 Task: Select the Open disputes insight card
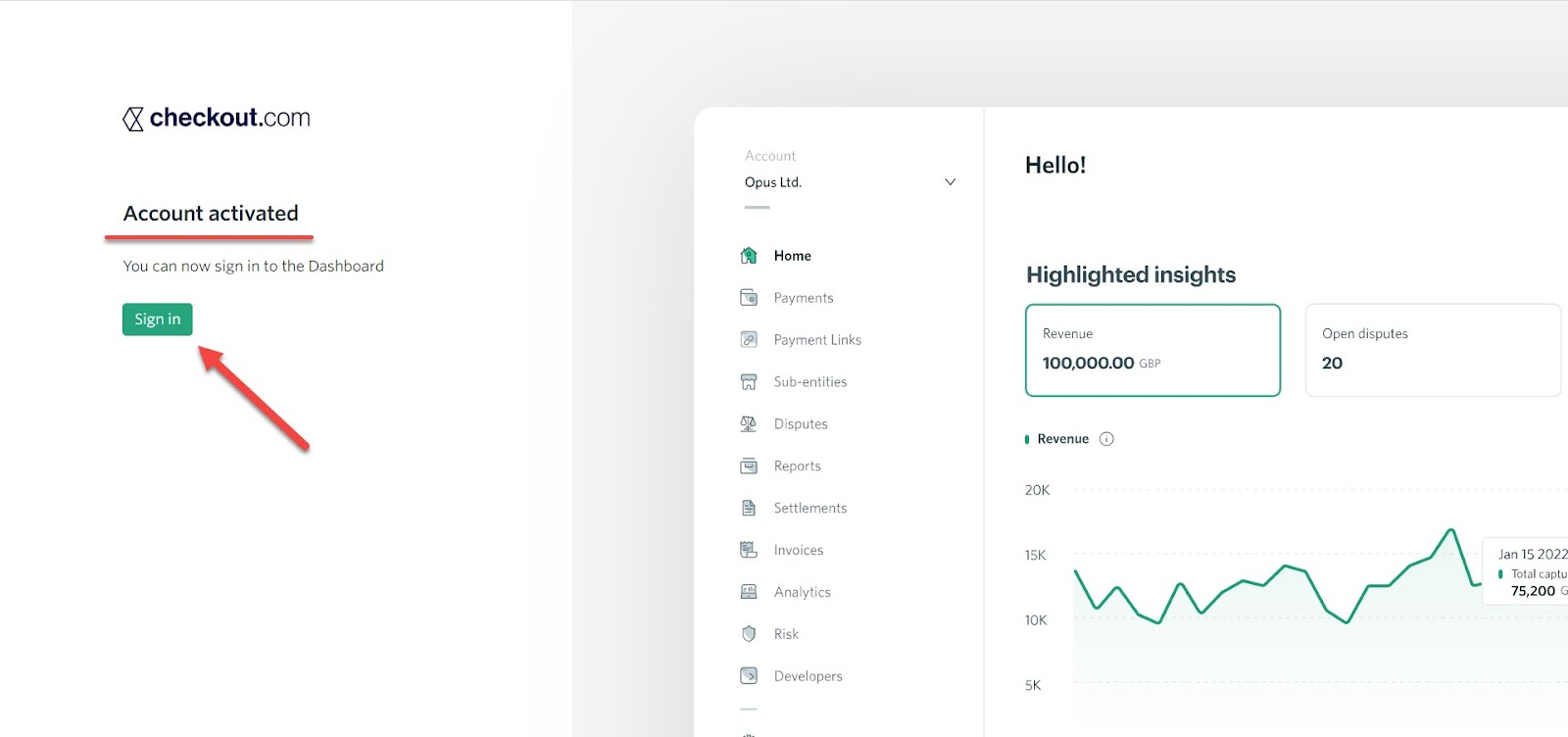1433,350
